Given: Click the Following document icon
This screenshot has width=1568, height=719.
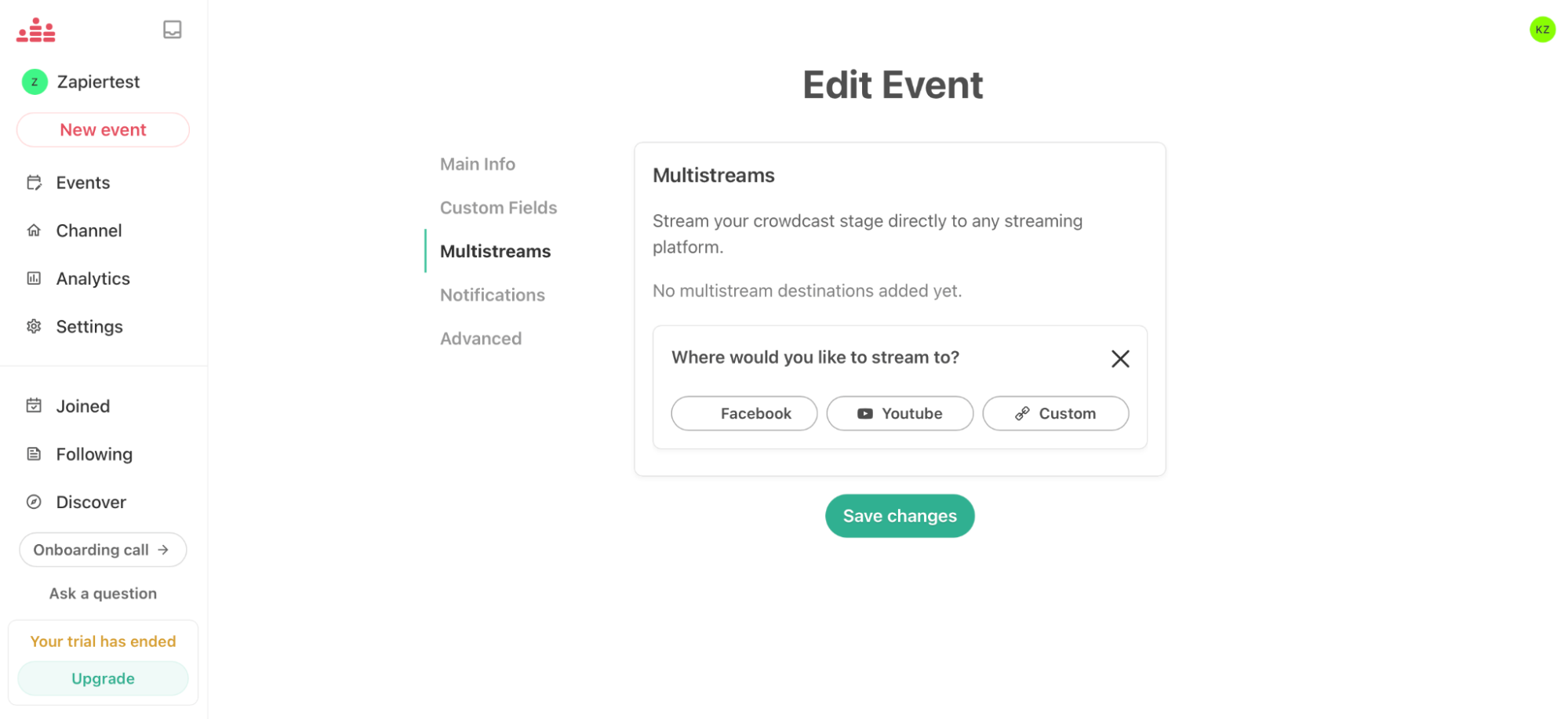Looking at the screenshot, I should click(34, 453).
